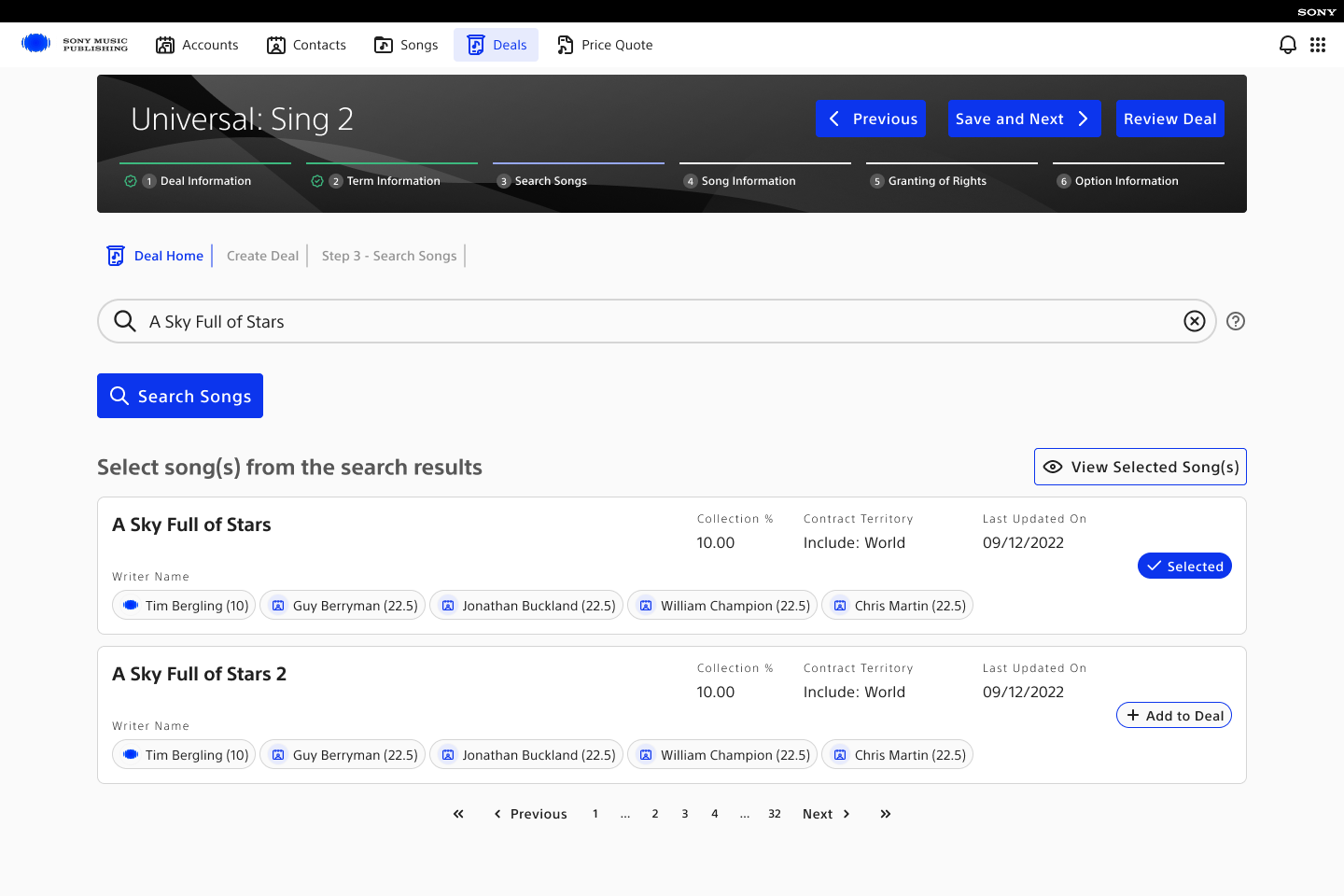Go to results page 1

(x=595, y=814)
